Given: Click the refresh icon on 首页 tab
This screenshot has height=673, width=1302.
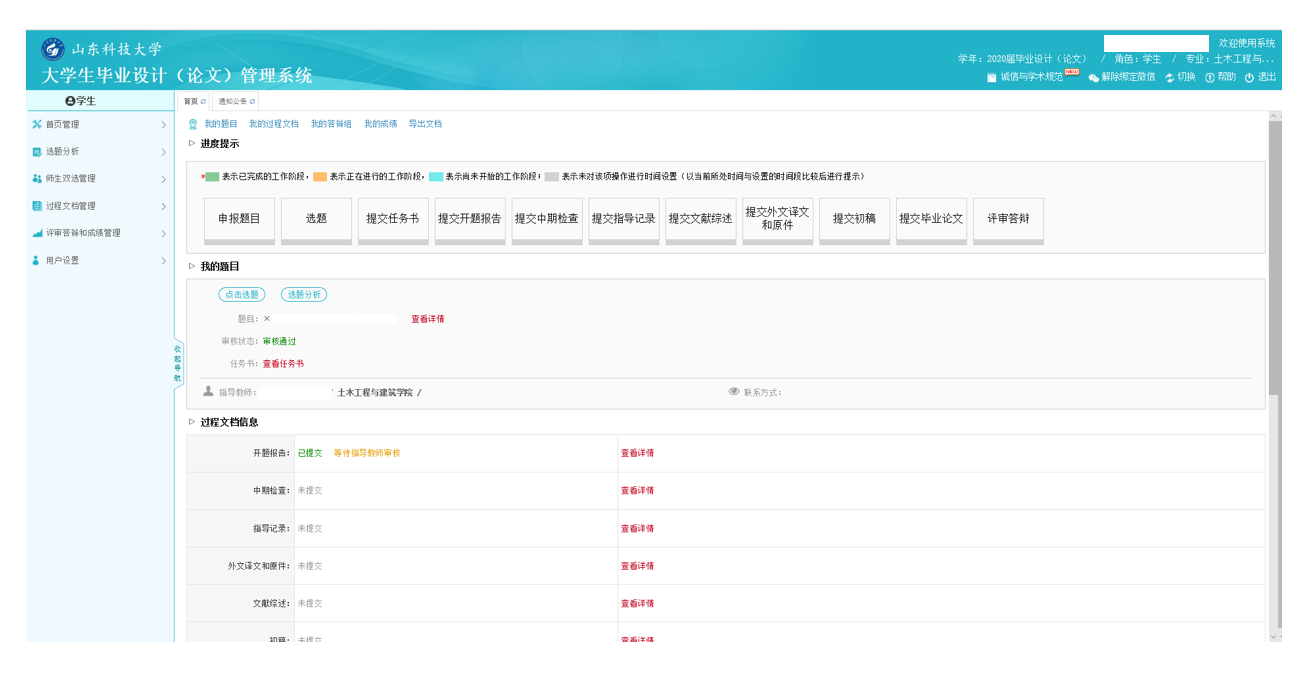Looking at the screenshot, I should pyautogui.click(x=203, y=102).
